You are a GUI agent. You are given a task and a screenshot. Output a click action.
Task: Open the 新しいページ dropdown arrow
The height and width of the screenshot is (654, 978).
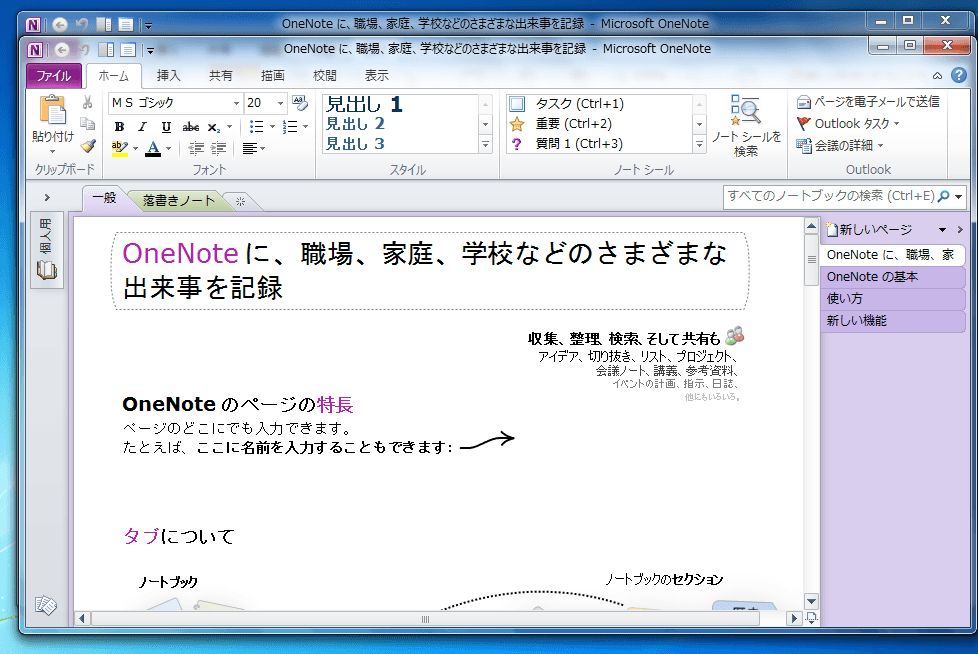click(x=942, y=230)
